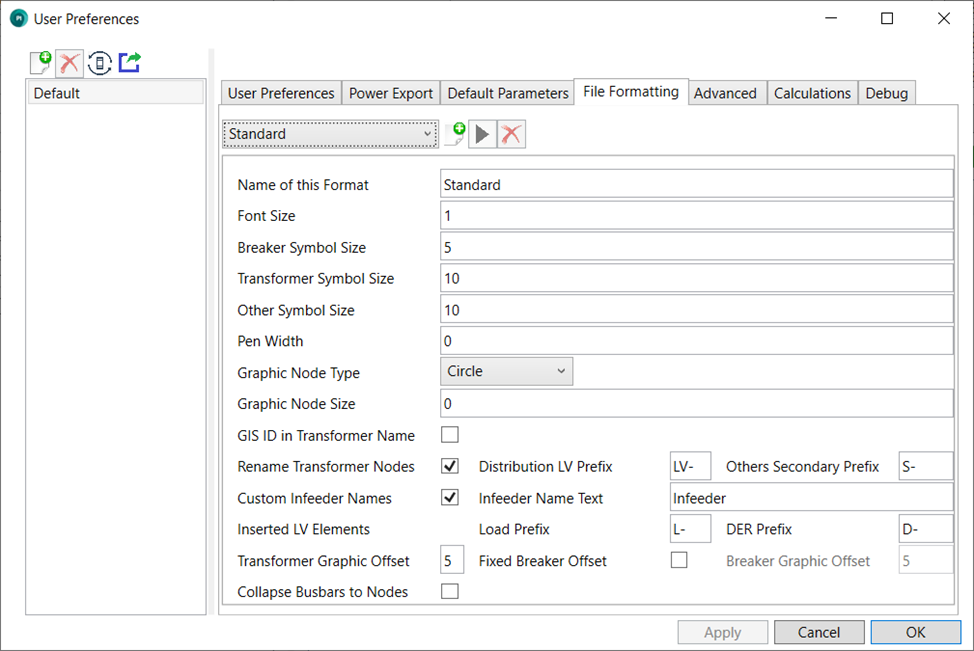Image resolution: width=974 pixels, height=651 pixels.
Task: Switch to the Power Export tab
Action: tap(391, 93)
